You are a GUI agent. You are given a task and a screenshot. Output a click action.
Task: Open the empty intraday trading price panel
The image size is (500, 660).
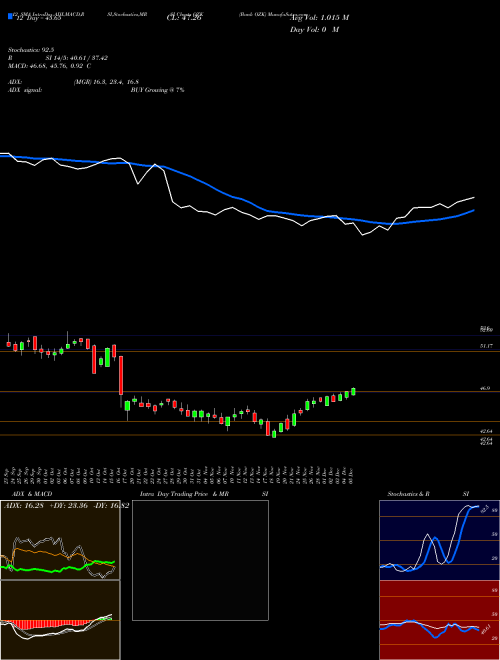(200, 560)
